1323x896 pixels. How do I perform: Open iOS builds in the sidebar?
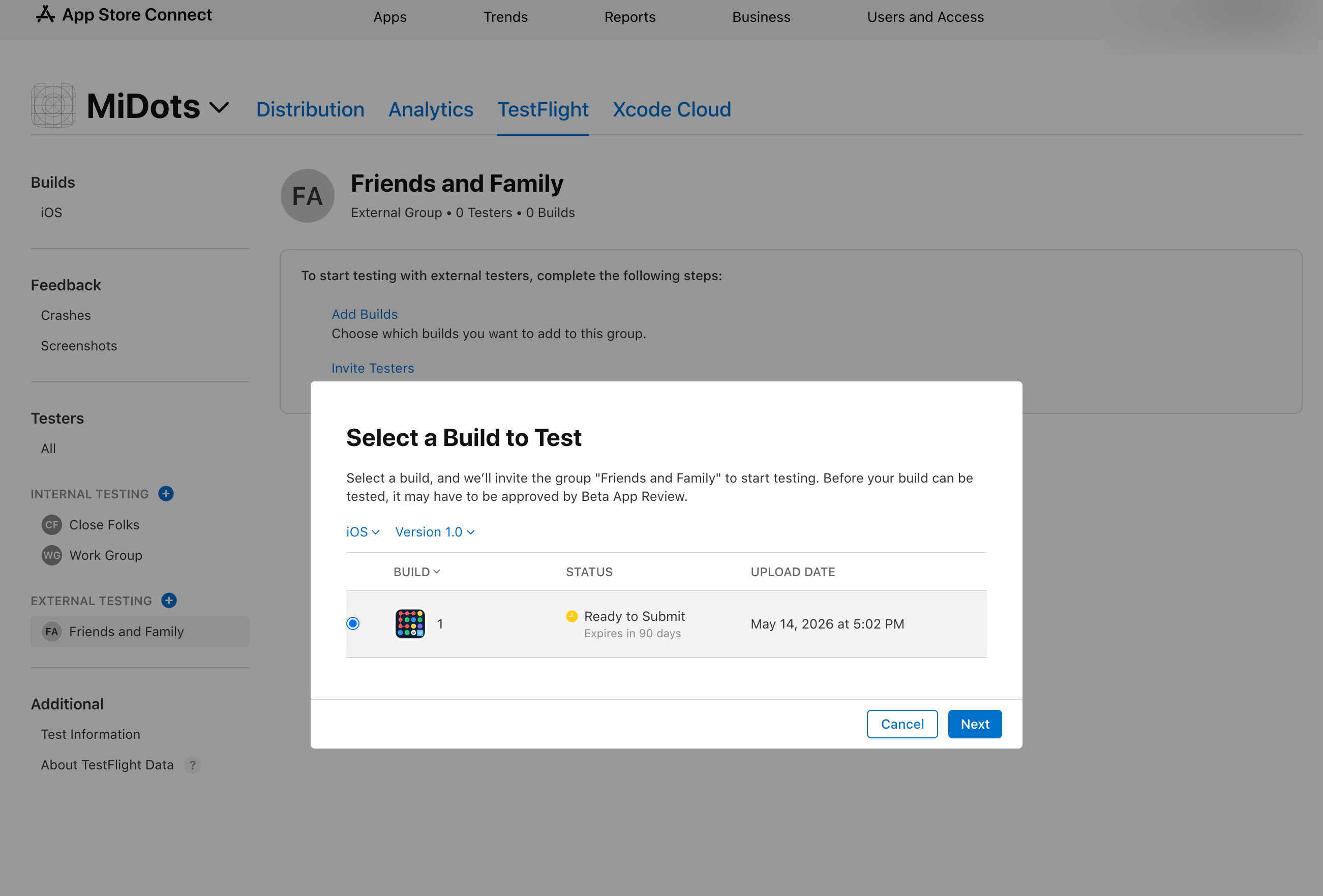click(x=51, y=213)
